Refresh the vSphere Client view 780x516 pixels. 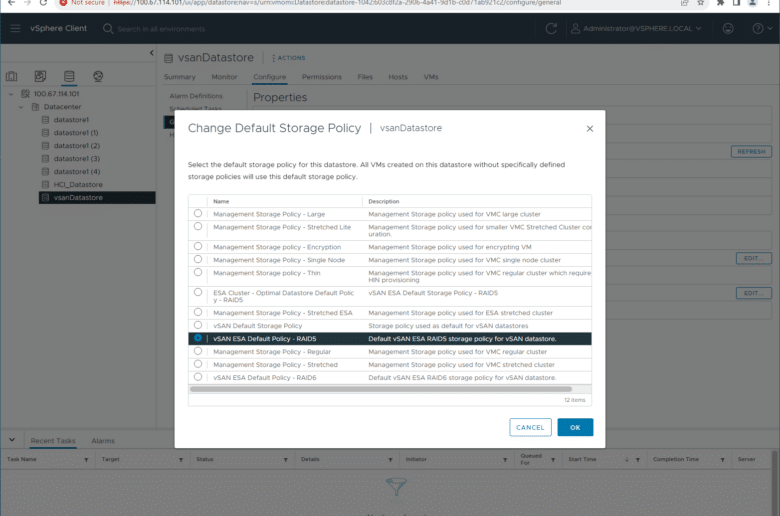[x=551, y=28]
